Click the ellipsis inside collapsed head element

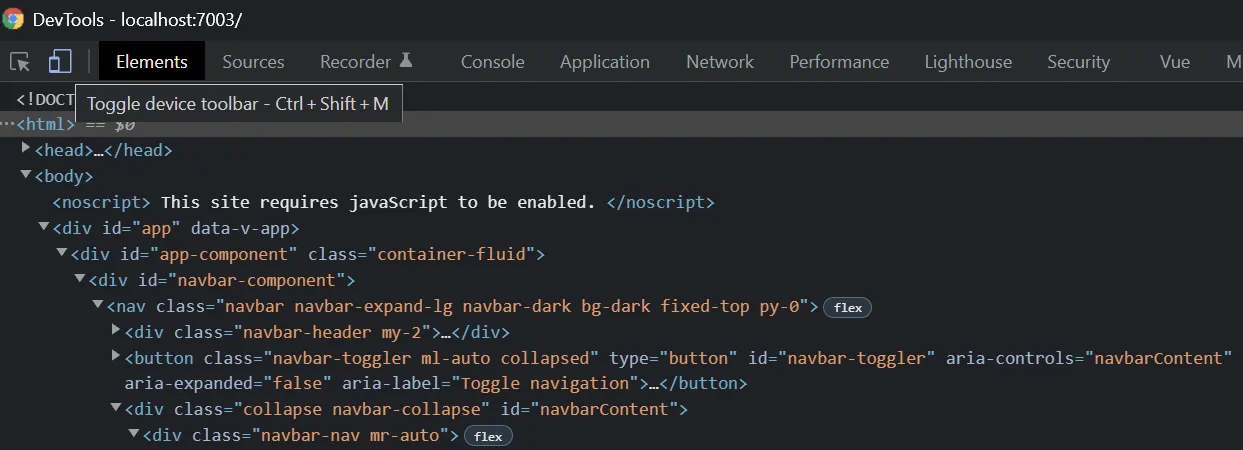coord(98,150)
